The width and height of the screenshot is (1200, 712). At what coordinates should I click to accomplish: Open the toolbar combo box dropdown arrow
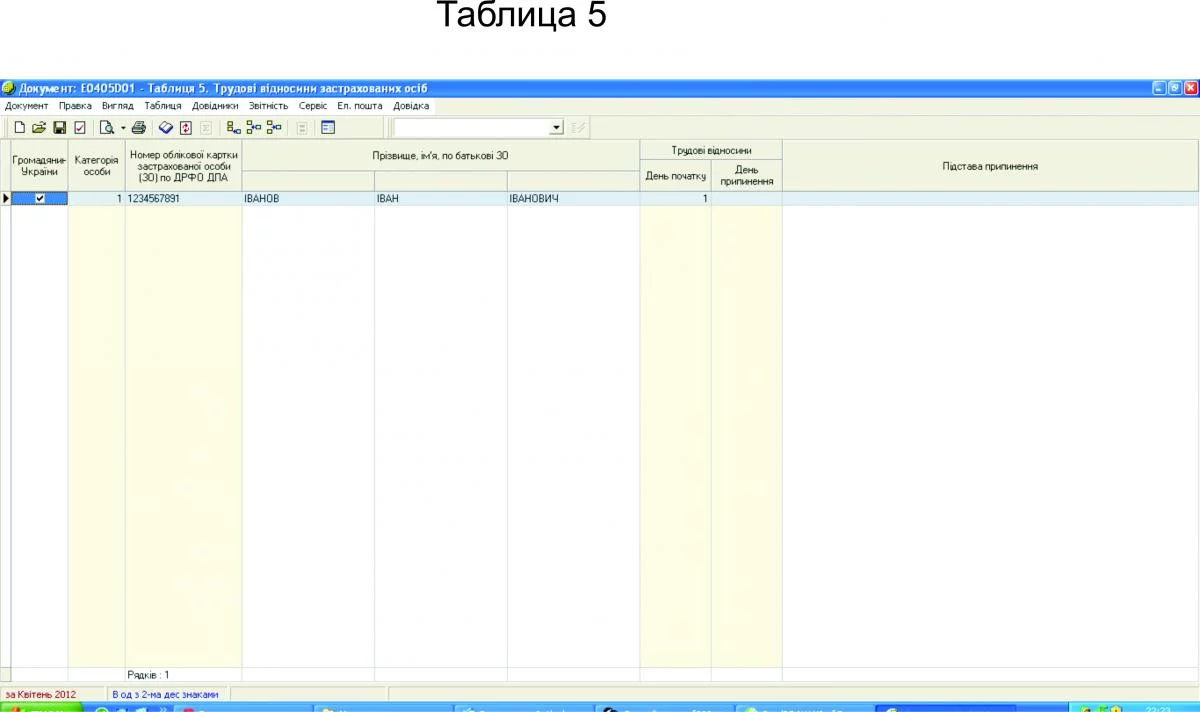coord(557,128)
